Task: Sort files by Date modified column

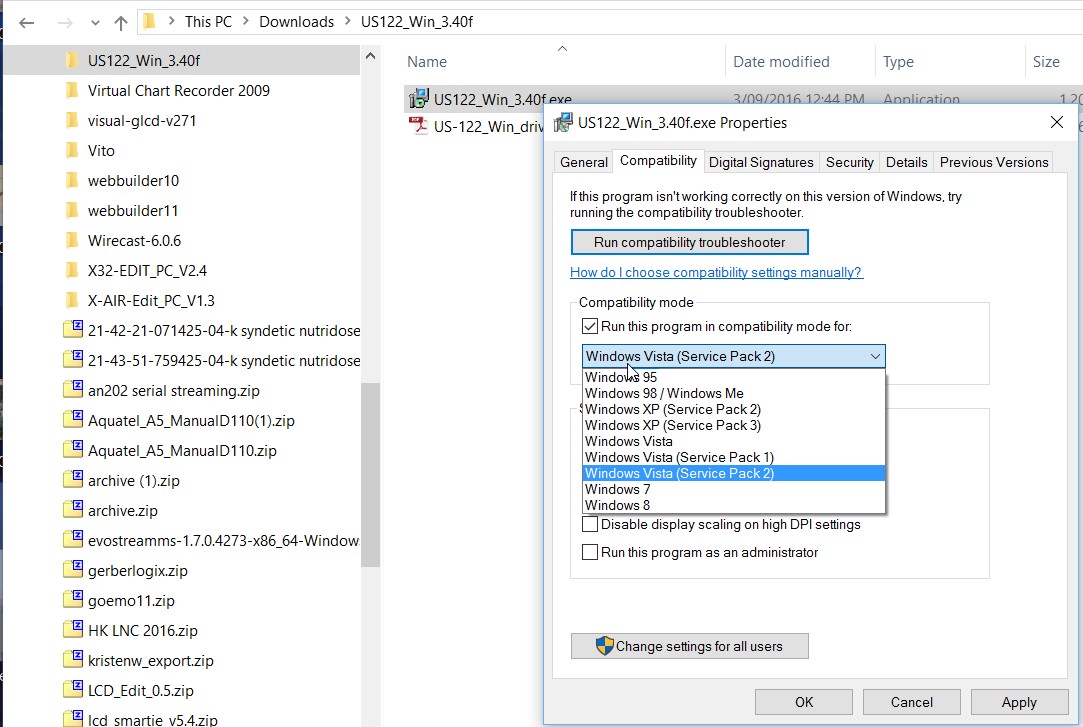Action: [x=781, y=61]
